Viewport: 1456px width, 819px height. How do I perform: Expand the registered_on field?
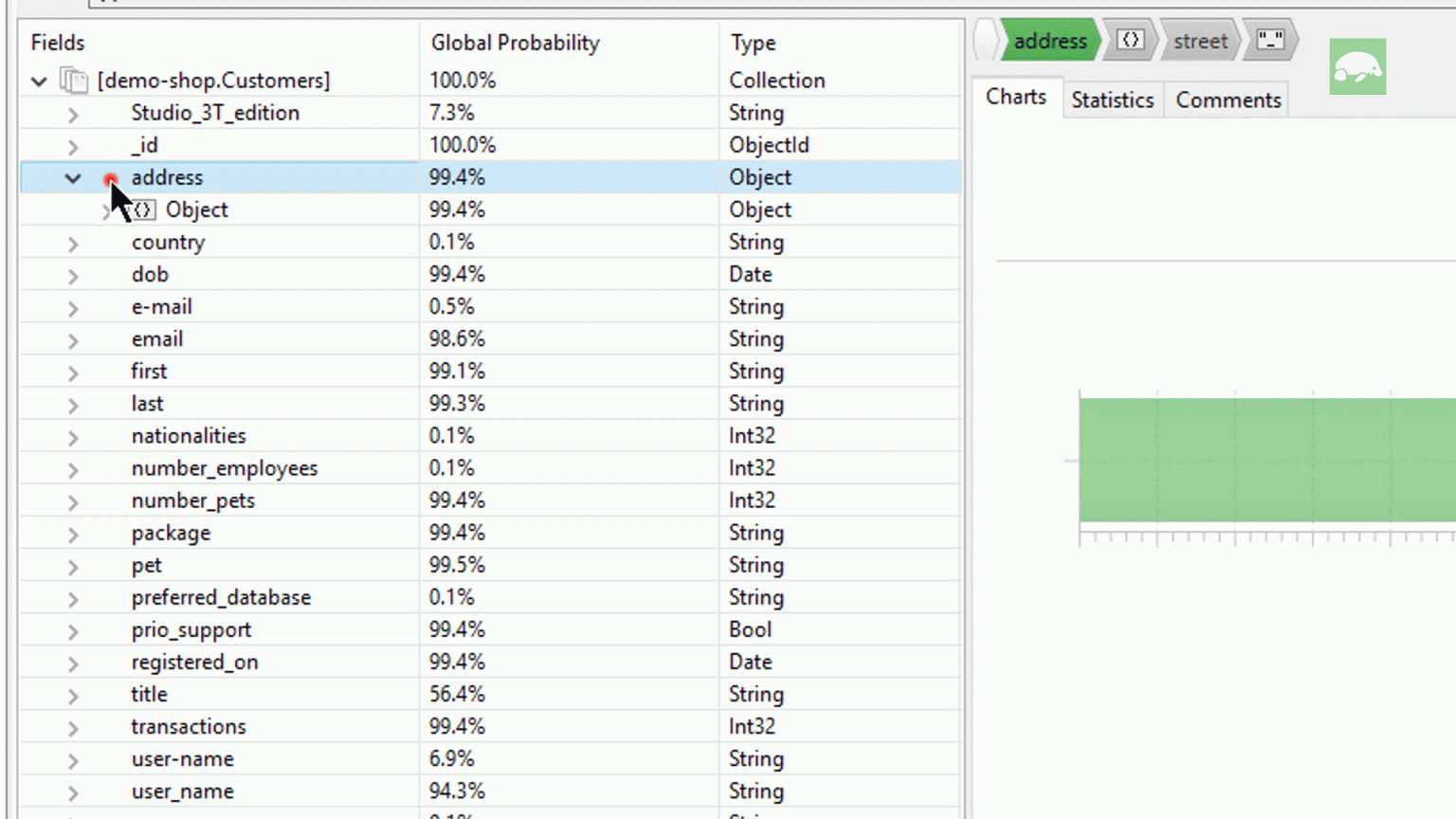73,664
